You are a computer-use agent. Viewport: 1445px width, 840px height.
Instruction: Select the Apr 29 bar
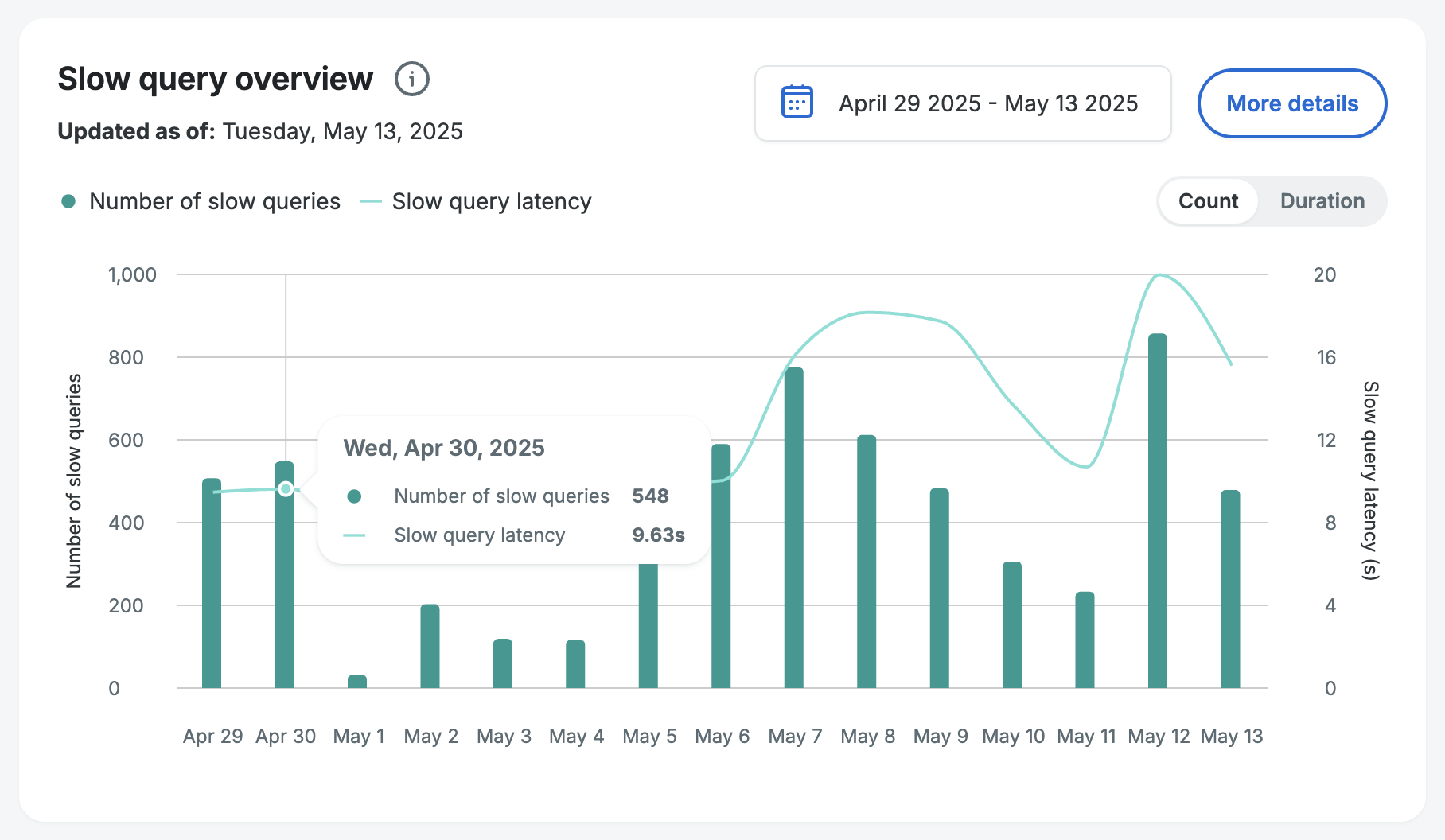pyautogui.click(x=212, y=583)
